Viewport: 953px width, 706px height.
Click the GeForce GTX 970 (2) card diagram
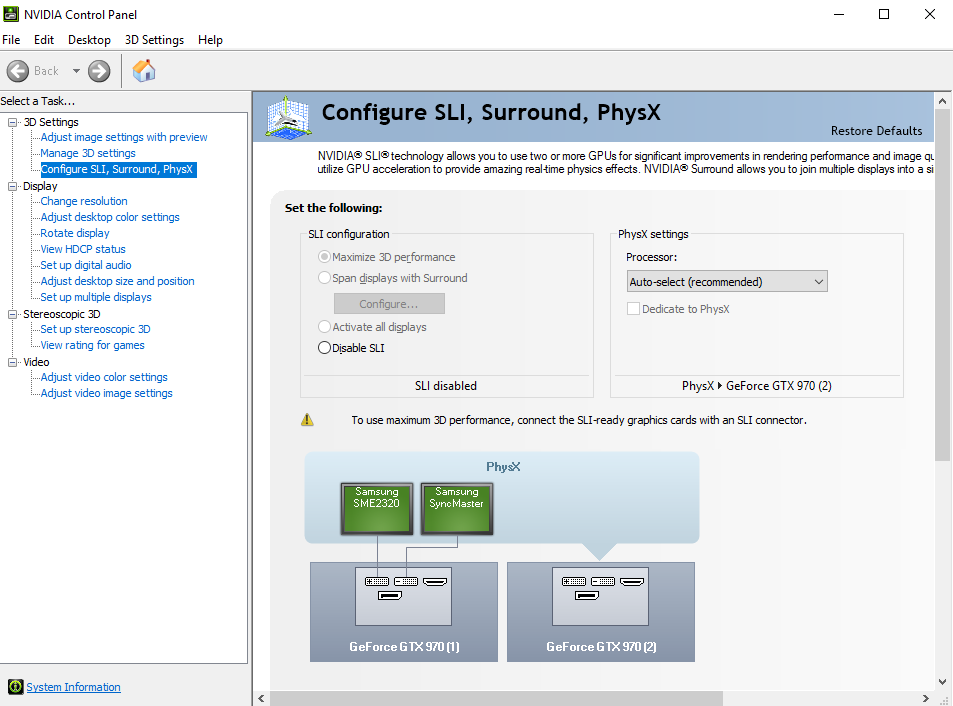[x=600, y=612]
